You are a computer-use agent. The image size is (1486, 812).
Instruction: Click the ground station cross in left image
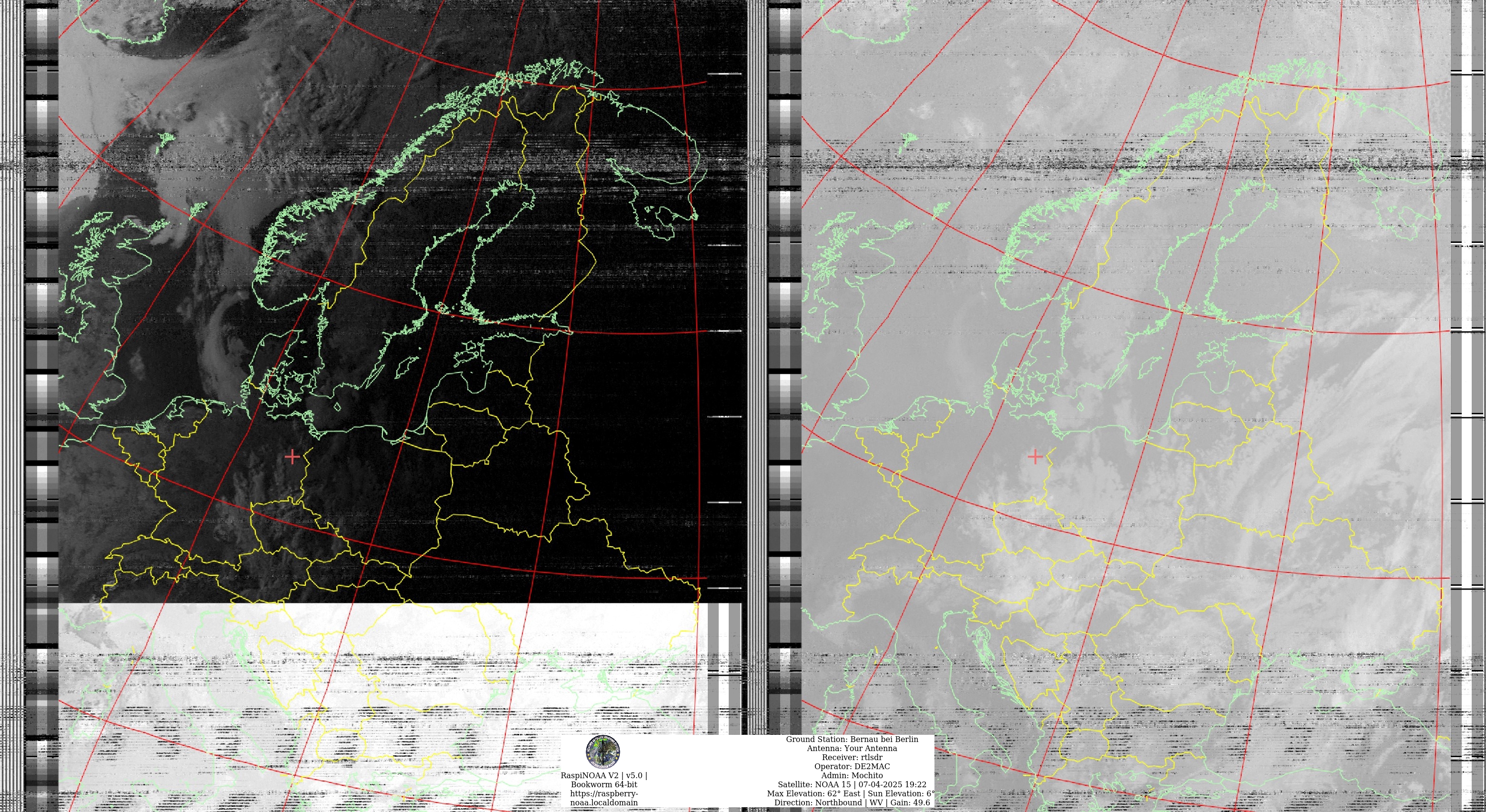point(292,457)
